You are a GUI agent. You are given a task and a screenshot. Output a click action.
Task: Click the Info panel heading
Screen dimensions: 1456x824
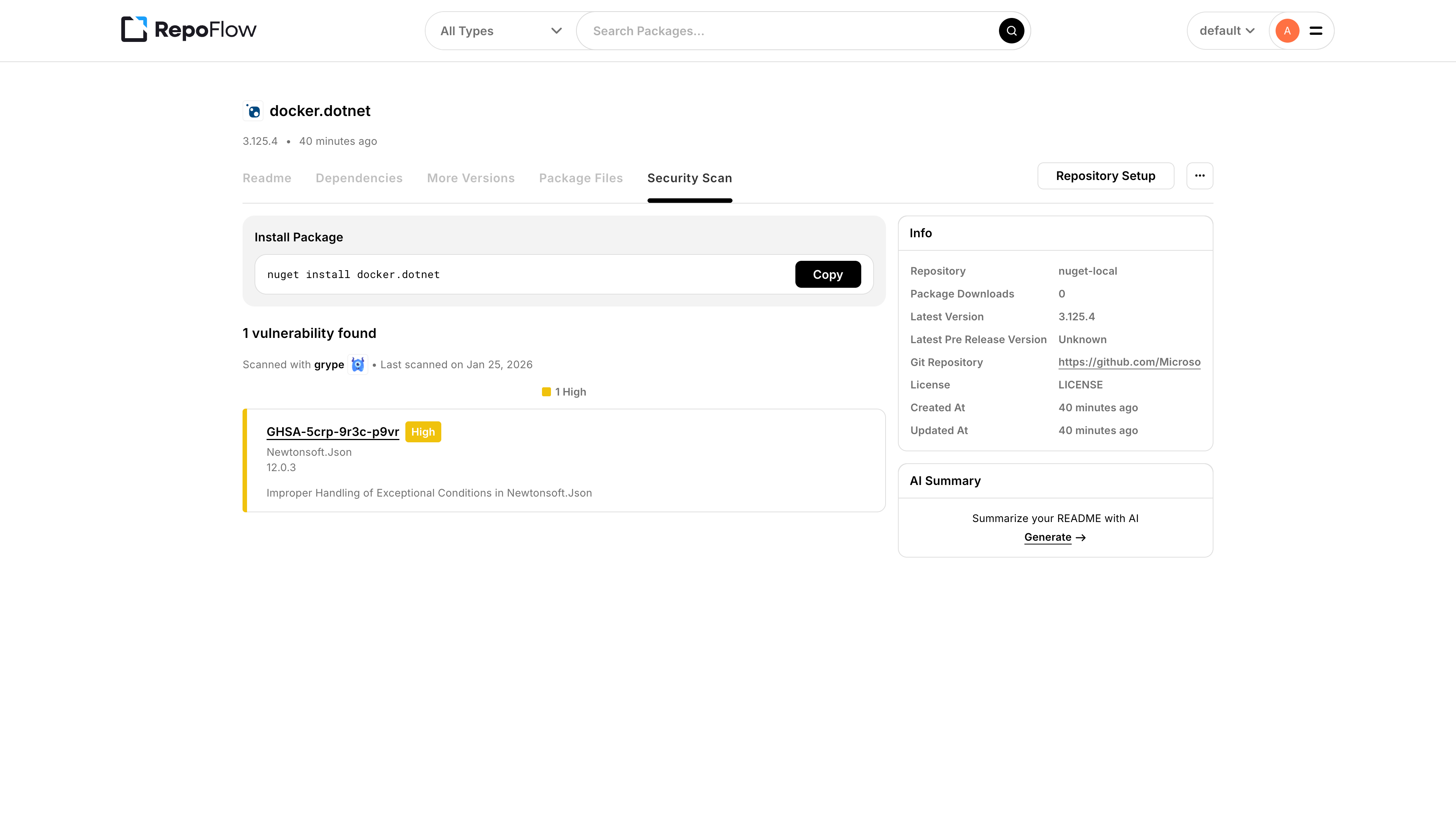pos(920,233)
